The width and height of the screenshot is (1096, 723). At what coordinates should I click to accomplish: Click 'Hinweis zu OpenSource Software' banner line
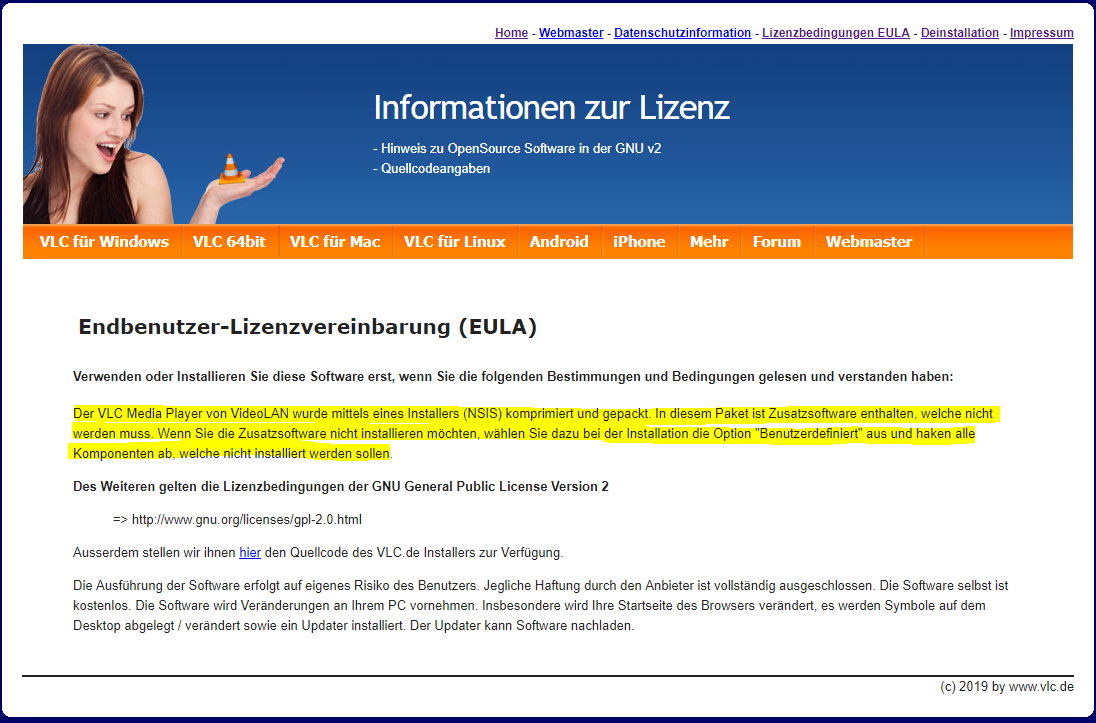tap(517, 148)
